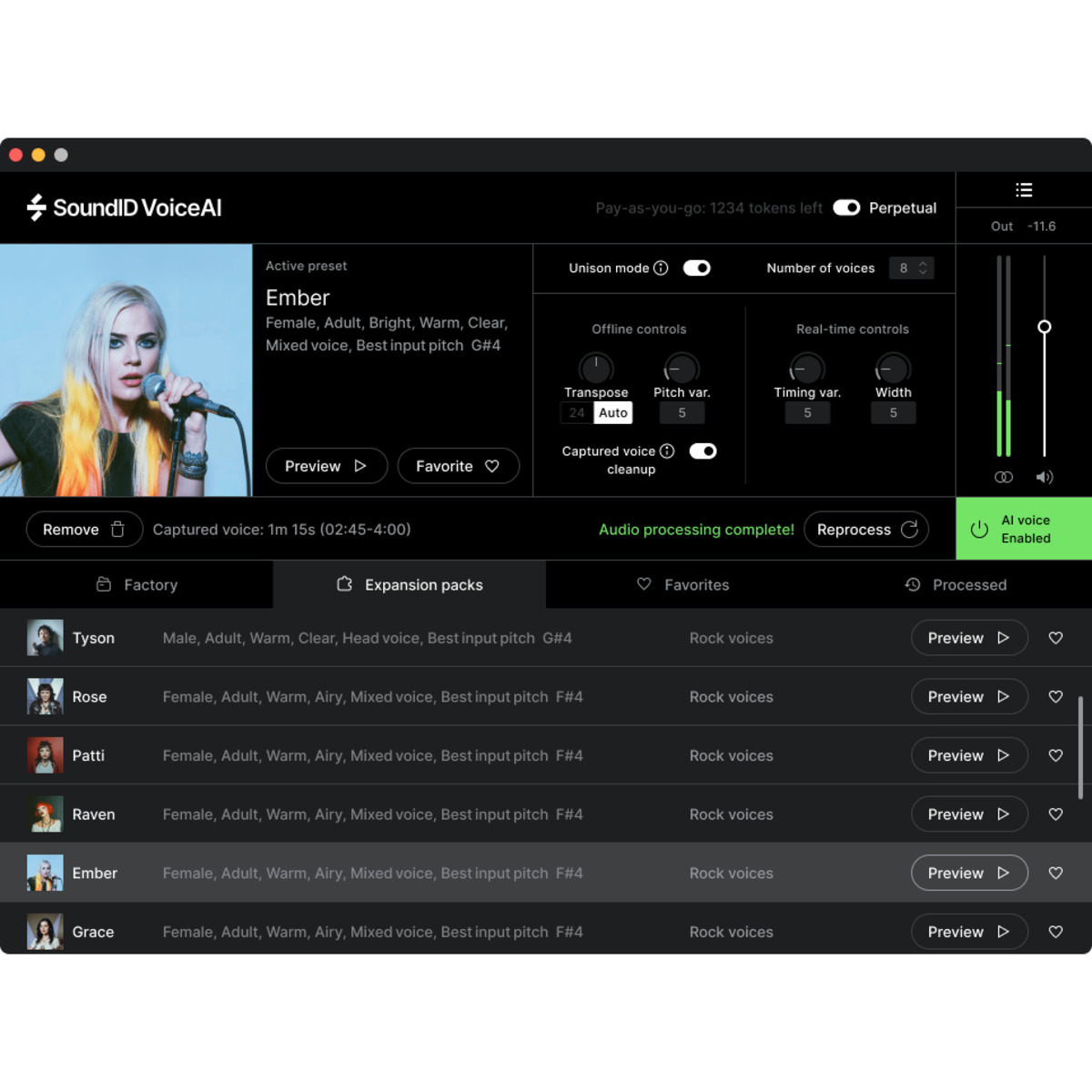The width and height of the screenshot is (1092, 1092).
Task: Toggle Unison mode switch
Action: coord(697,268)
